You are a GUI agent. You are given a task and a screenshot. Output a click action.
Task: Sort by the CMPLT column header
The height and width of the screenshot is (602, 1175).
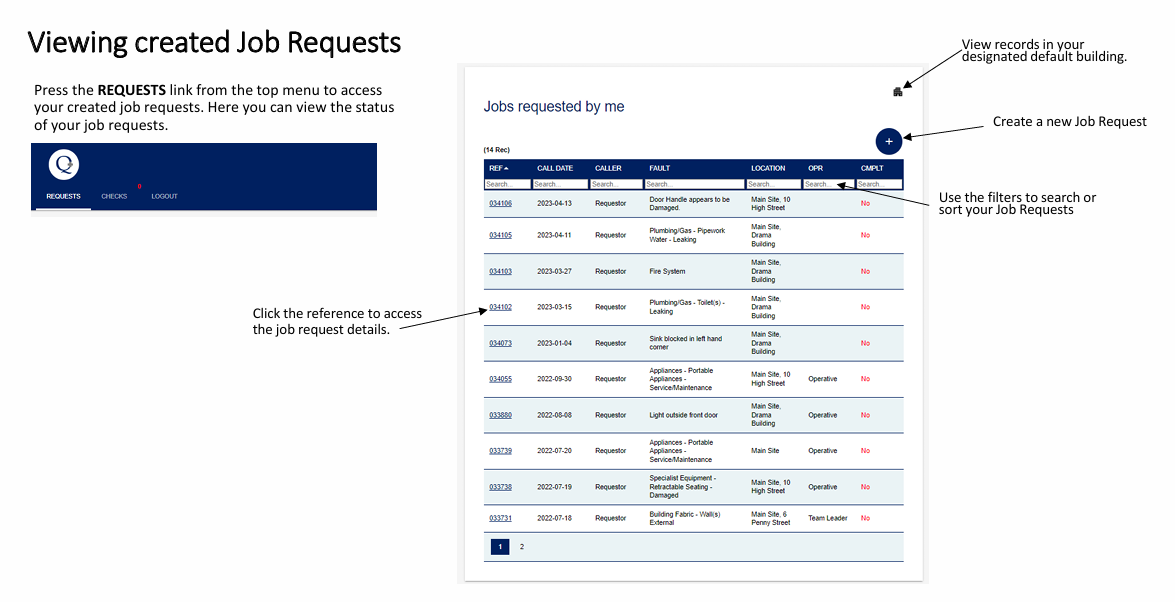pos(872,168)
